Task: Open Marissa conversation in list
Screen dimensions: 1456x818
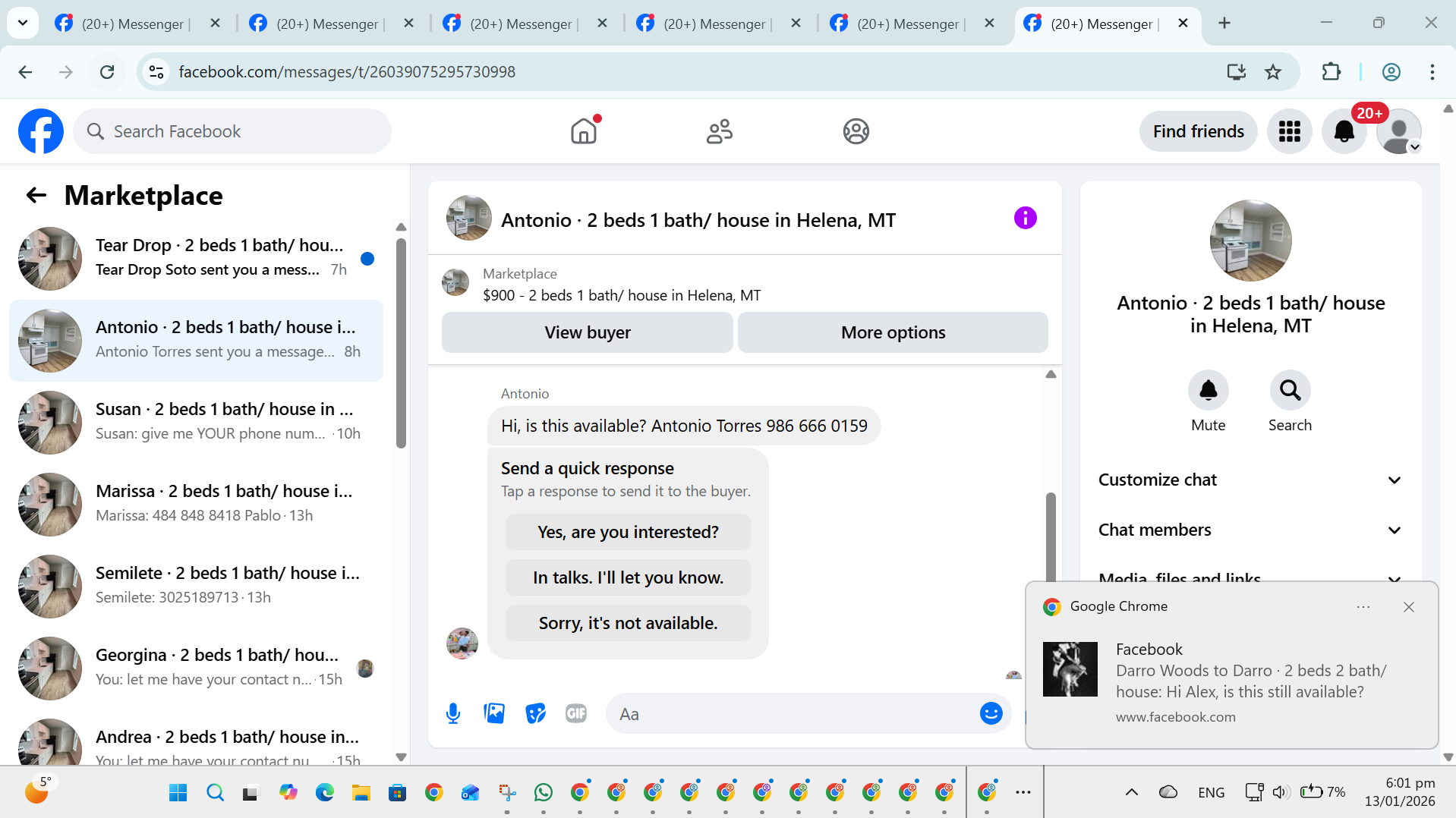Action: pyautogui.click(x=196, y=504)
